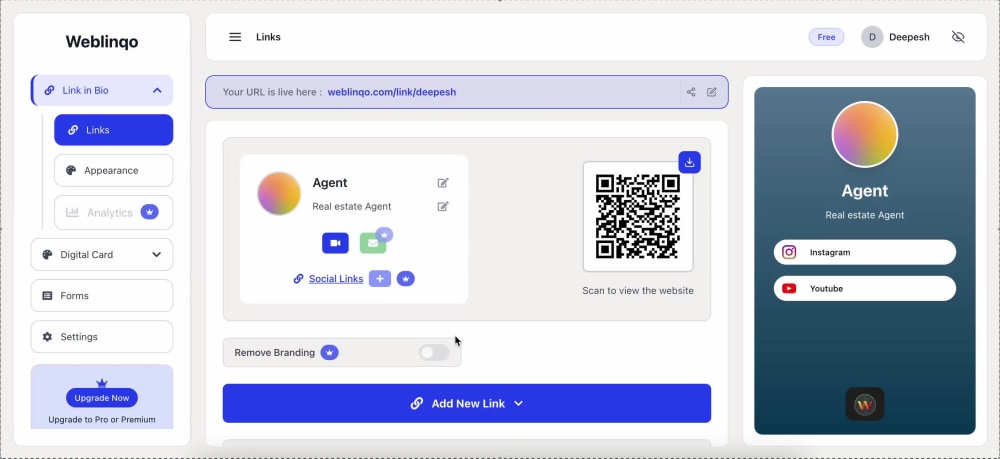The image size is (1000, 459).
Task: Click the crown badge by Remove Branding
Action: [329, 353]
